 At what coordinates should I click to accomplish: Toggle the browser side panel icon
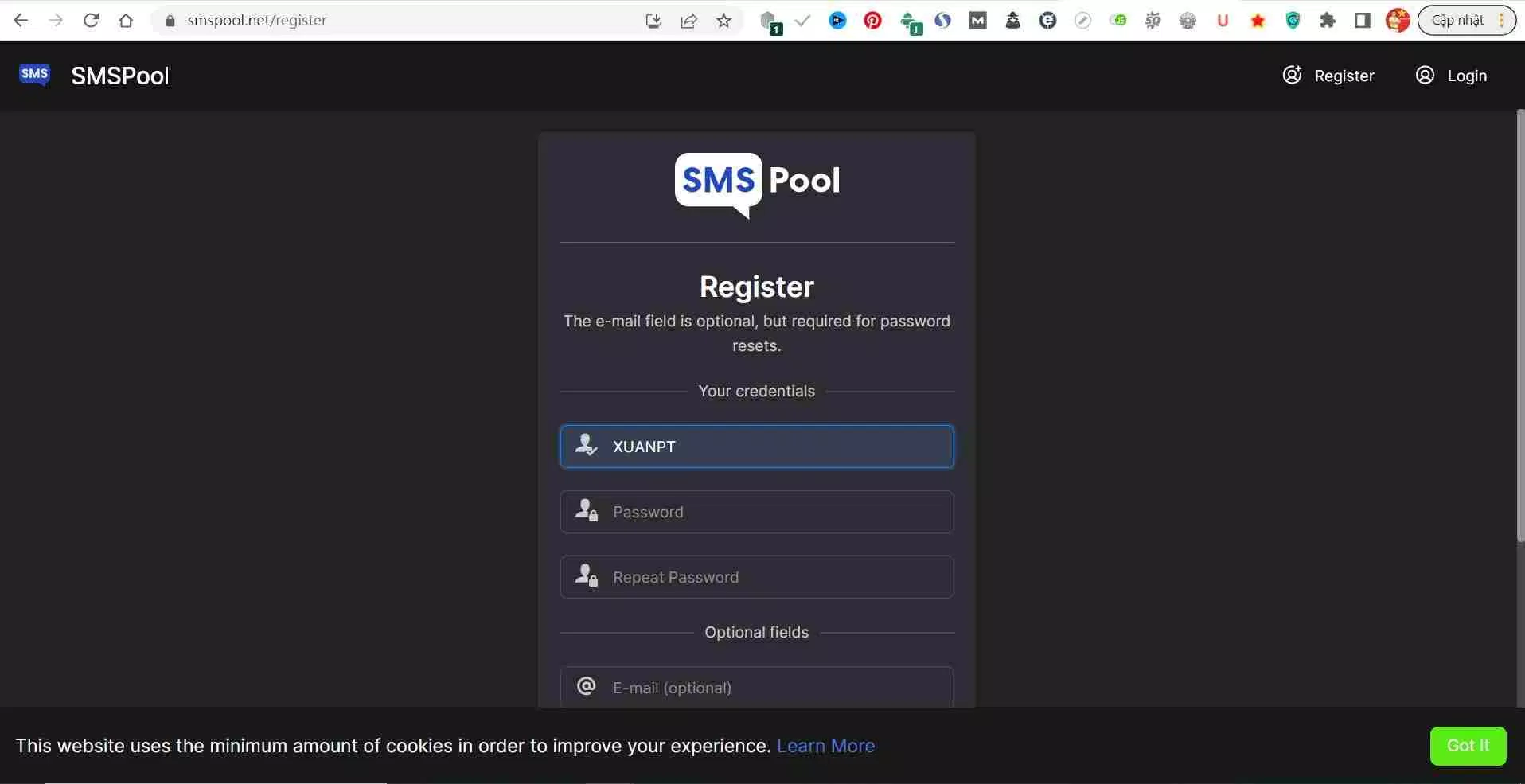tap(1363, 21)
